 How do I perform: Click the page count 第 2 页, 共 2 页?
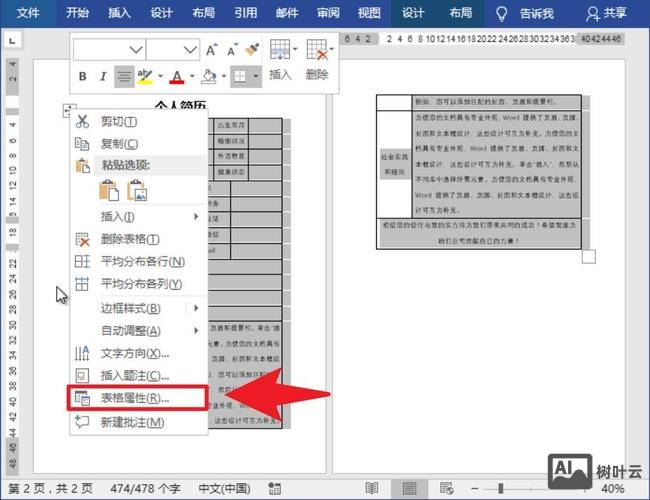pyautogui.click(x=51, y=489)
